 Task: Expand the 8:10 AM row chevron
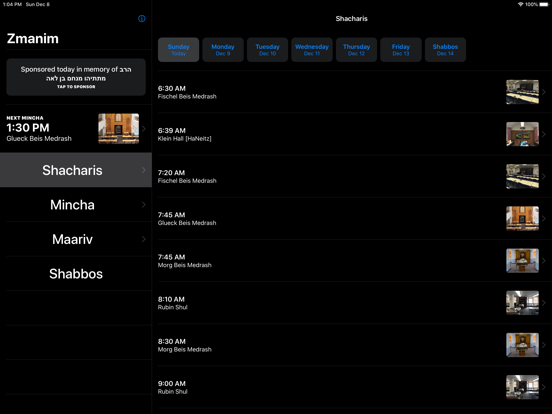(x=544, y=303)
